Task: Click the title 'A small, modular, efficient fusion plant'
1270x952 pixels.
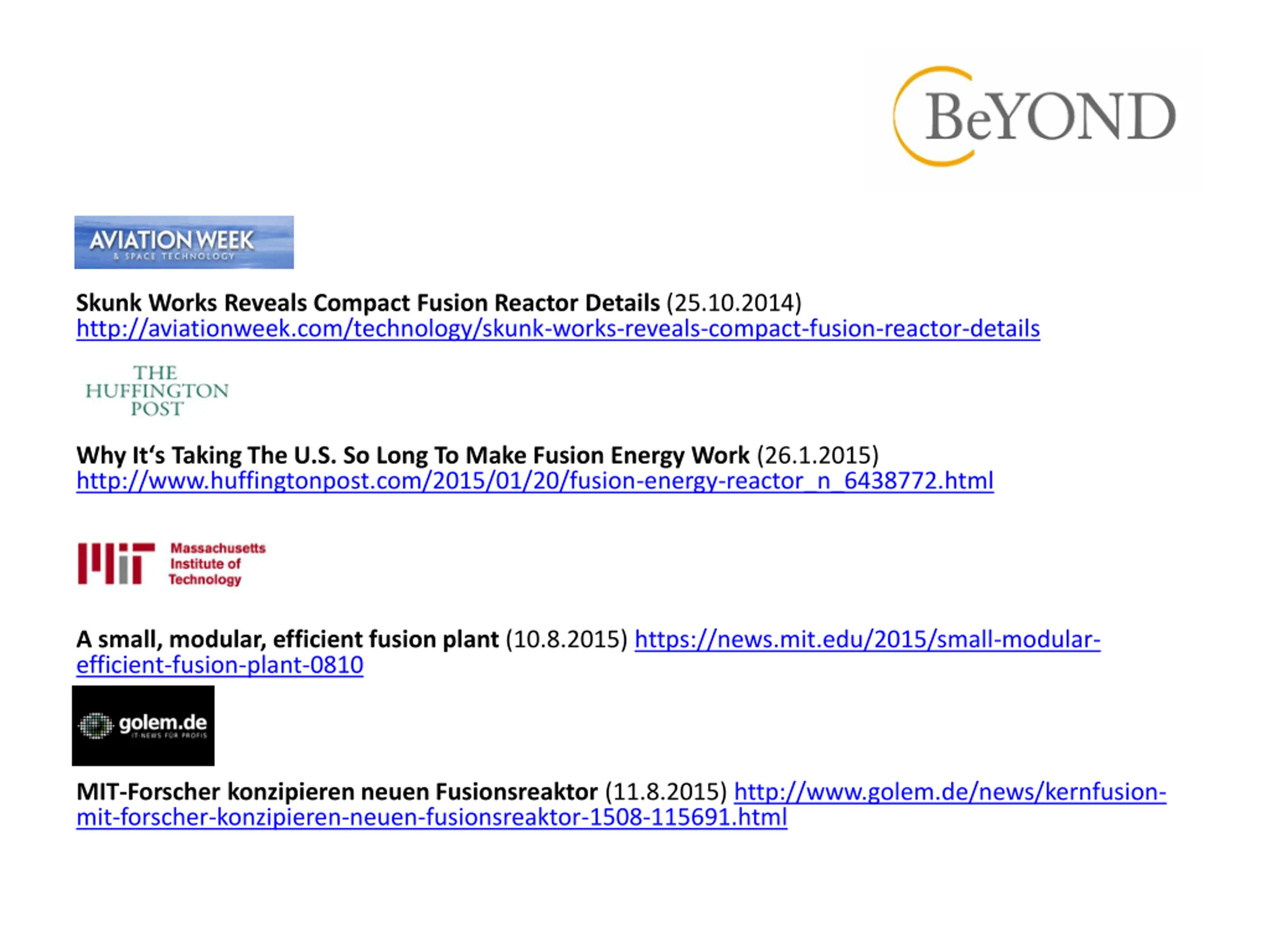Action: click(288, 639)
